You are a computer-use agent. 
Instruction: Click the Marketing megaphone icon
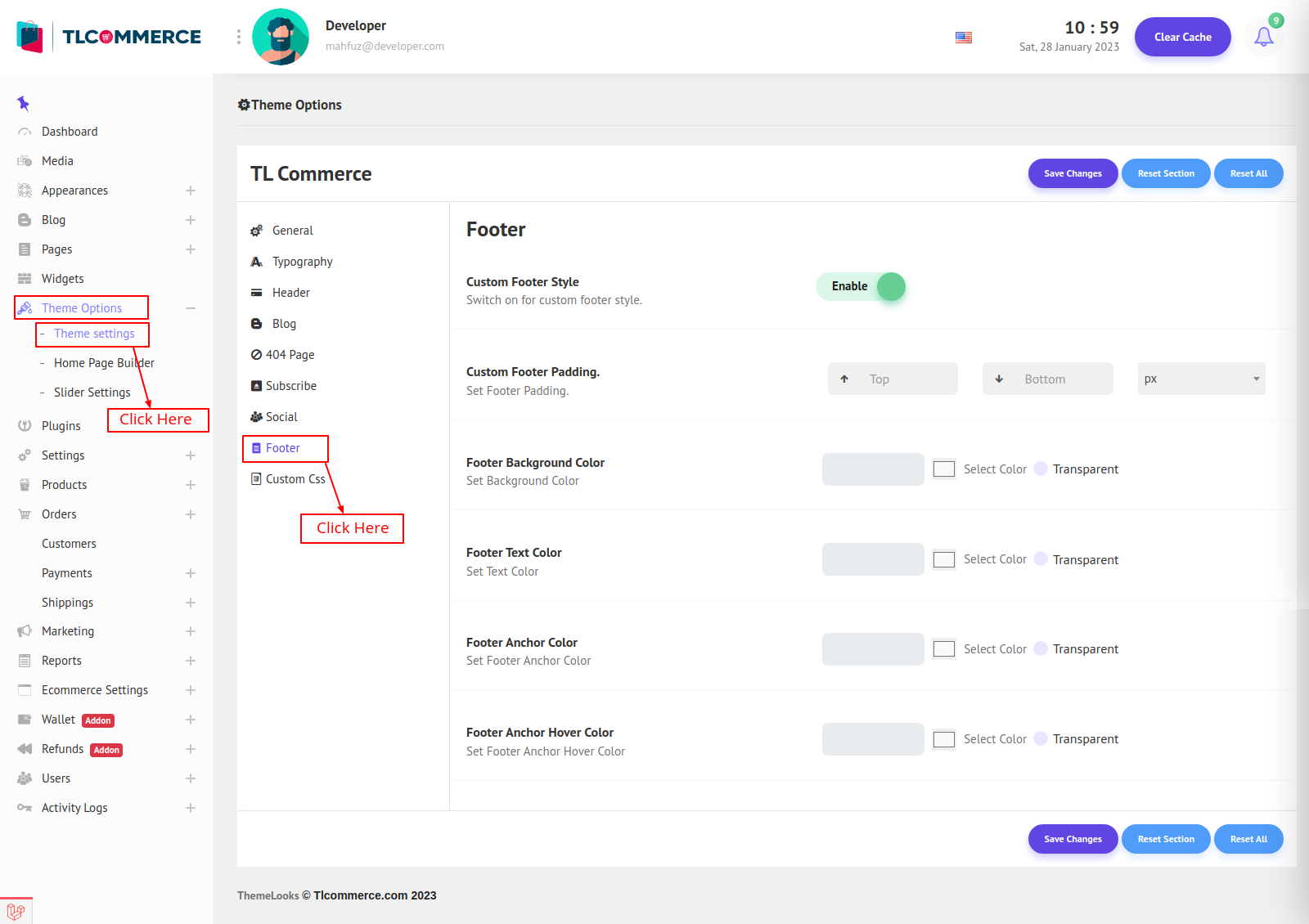tap(25, 631)
